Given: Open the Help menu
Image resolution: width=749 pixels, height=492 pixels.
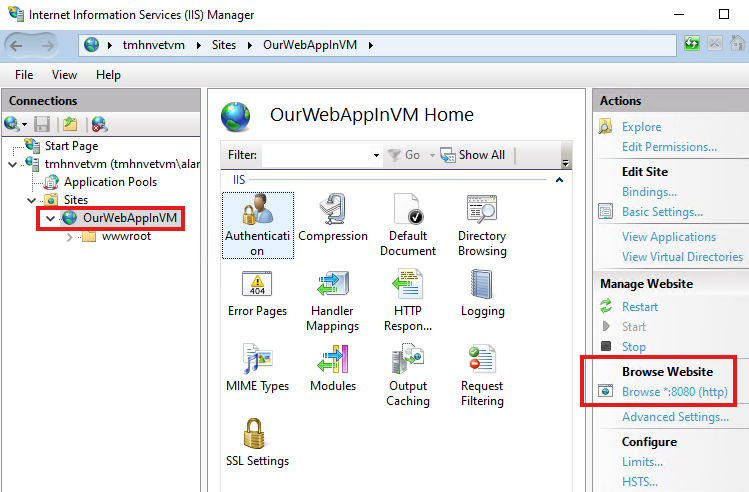Looking at the screenshot, I should point(108,75).
